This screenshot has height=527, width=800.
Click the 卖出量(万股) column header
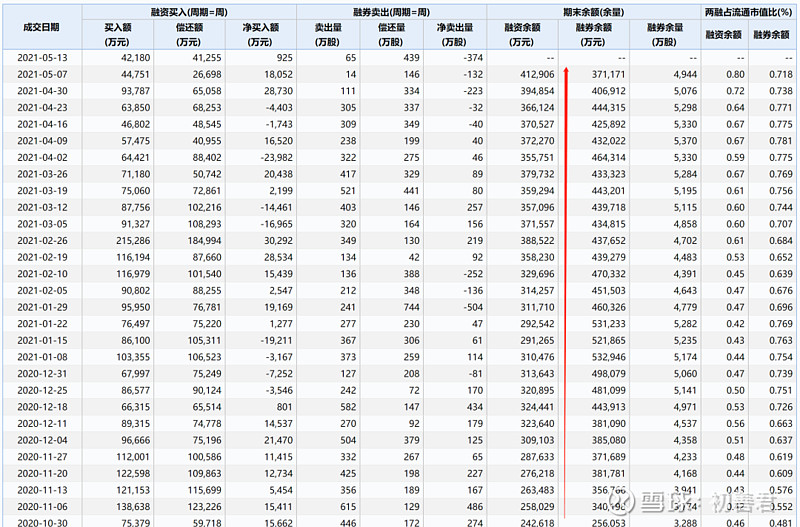(328, 35)
